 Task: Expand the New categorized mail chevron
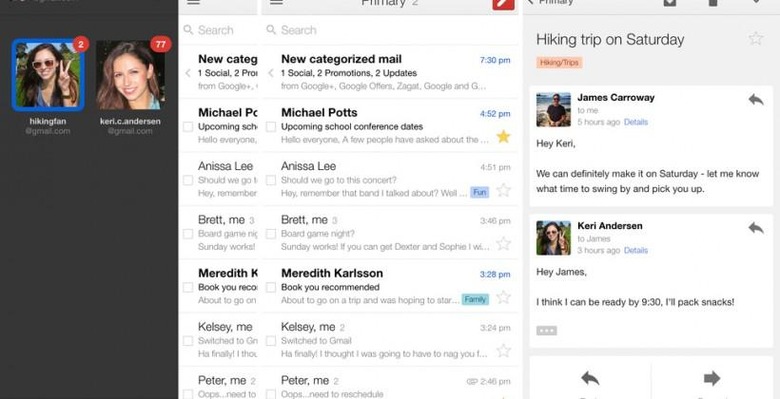(271, 73)
